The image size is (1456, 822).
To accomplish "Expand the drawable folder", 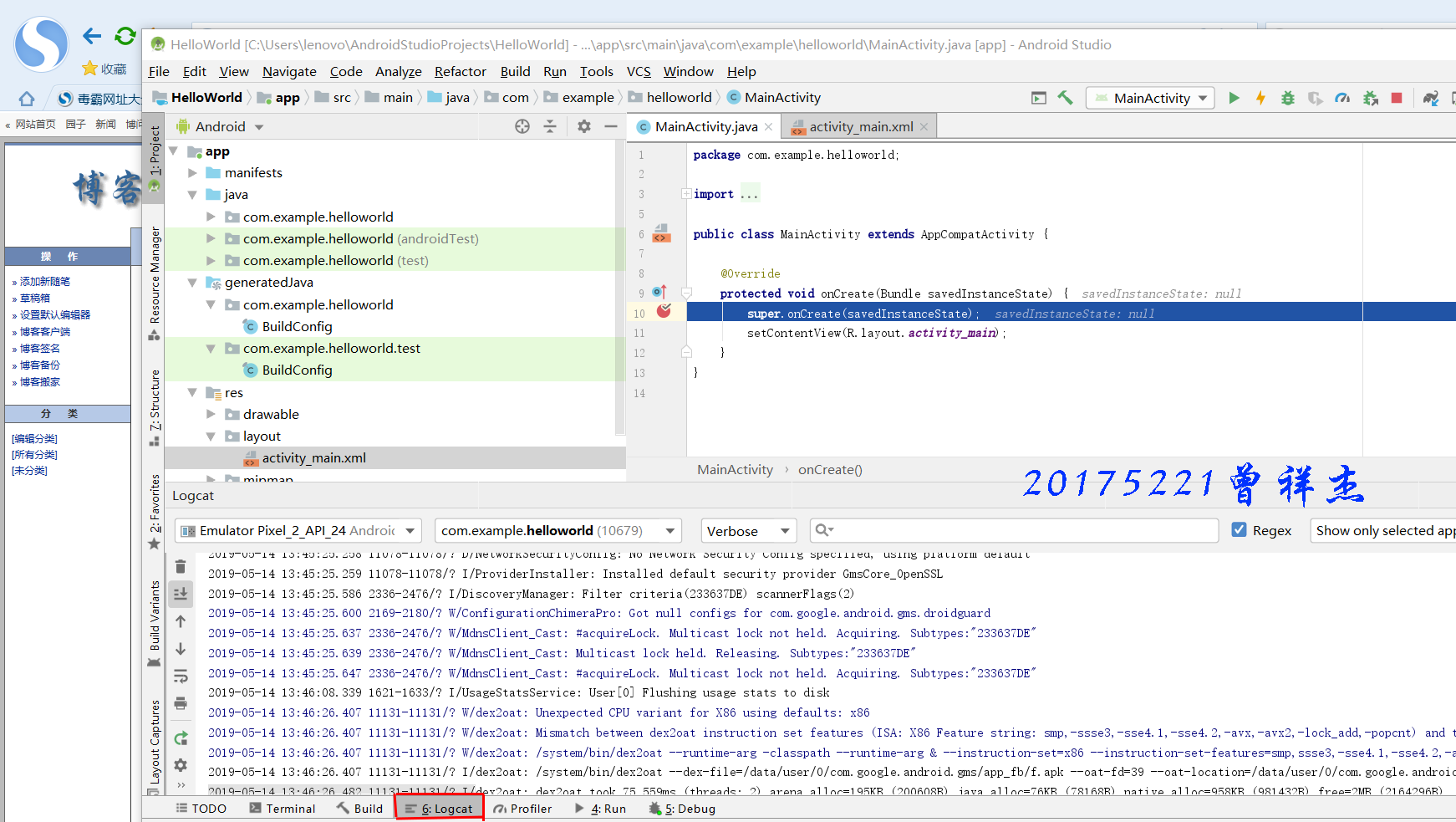I will tap(211, 414).
